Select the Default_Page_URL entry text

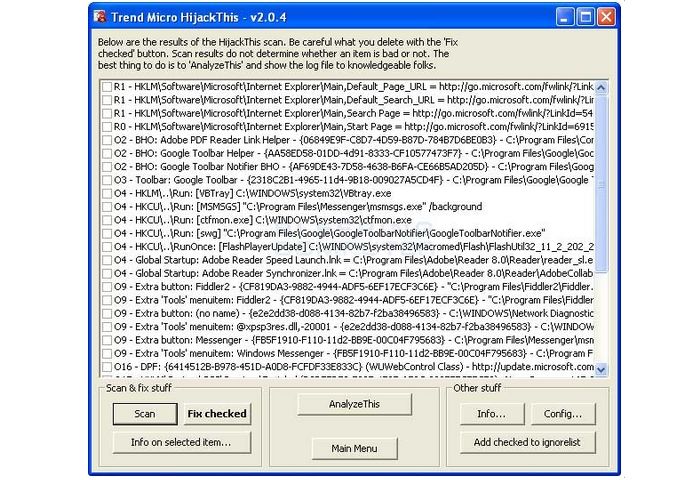coord(354,87)
